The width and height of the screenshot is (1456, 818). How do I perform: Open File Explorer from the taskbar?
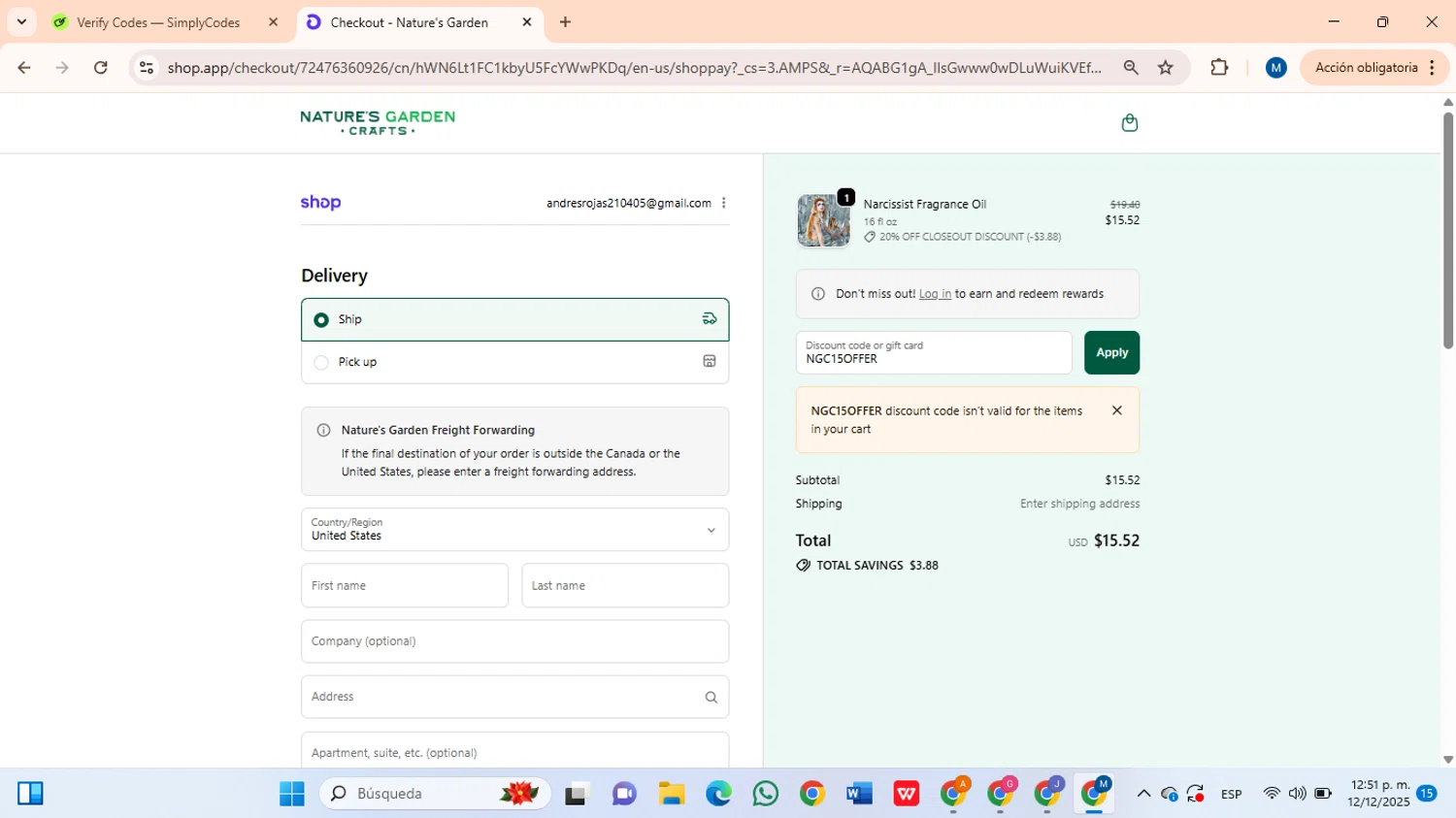tap(672, 794)
